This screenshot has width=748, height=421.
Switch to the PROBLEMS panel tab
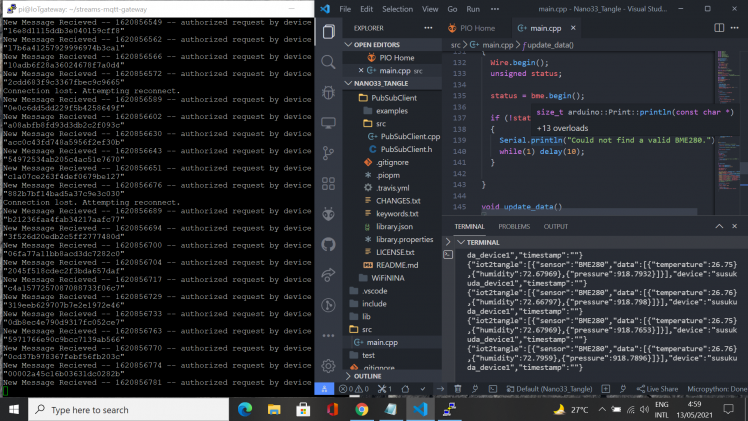click(514, 227)
